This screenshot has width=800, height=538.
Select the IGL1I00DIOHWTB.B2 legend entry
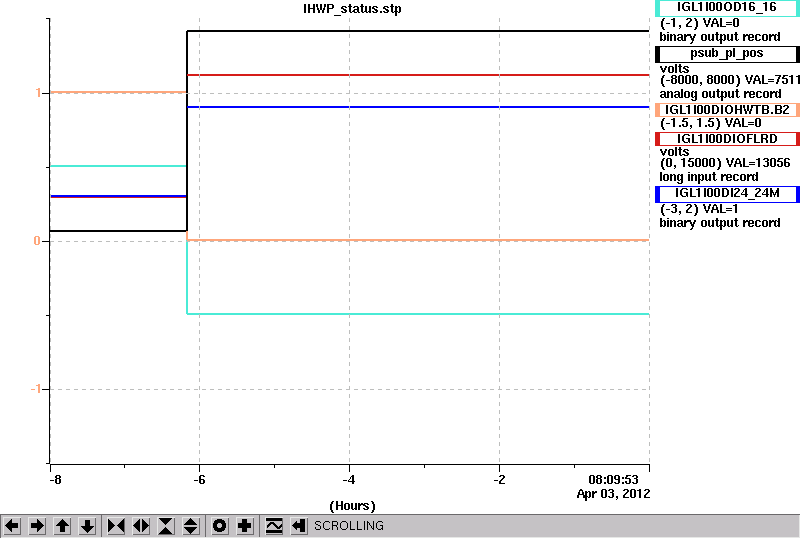(x=727, y=110)
